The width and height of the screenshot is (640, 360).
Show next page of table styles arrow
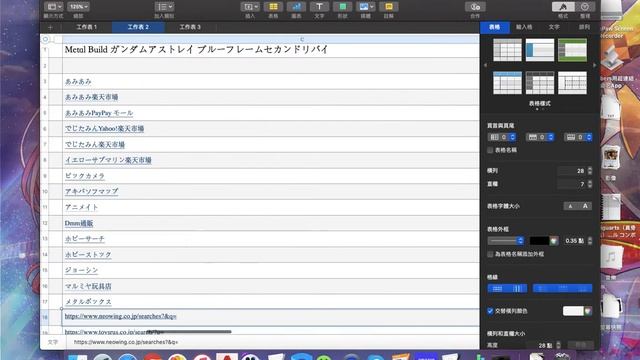tap(594, 65)
